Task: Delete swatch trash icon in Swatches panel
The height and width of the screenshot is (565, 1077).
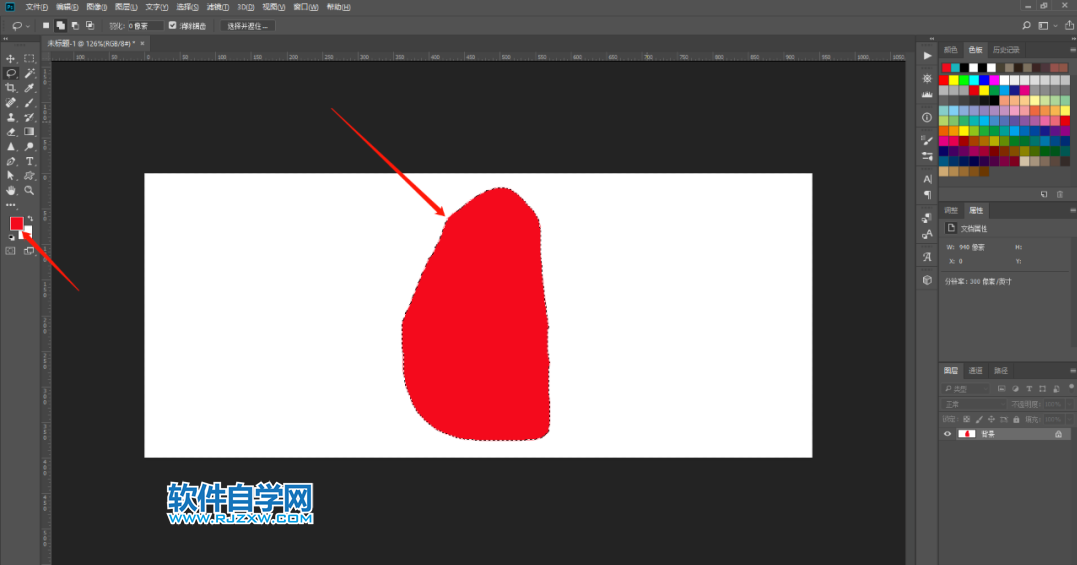Action: pos(1060,194)
